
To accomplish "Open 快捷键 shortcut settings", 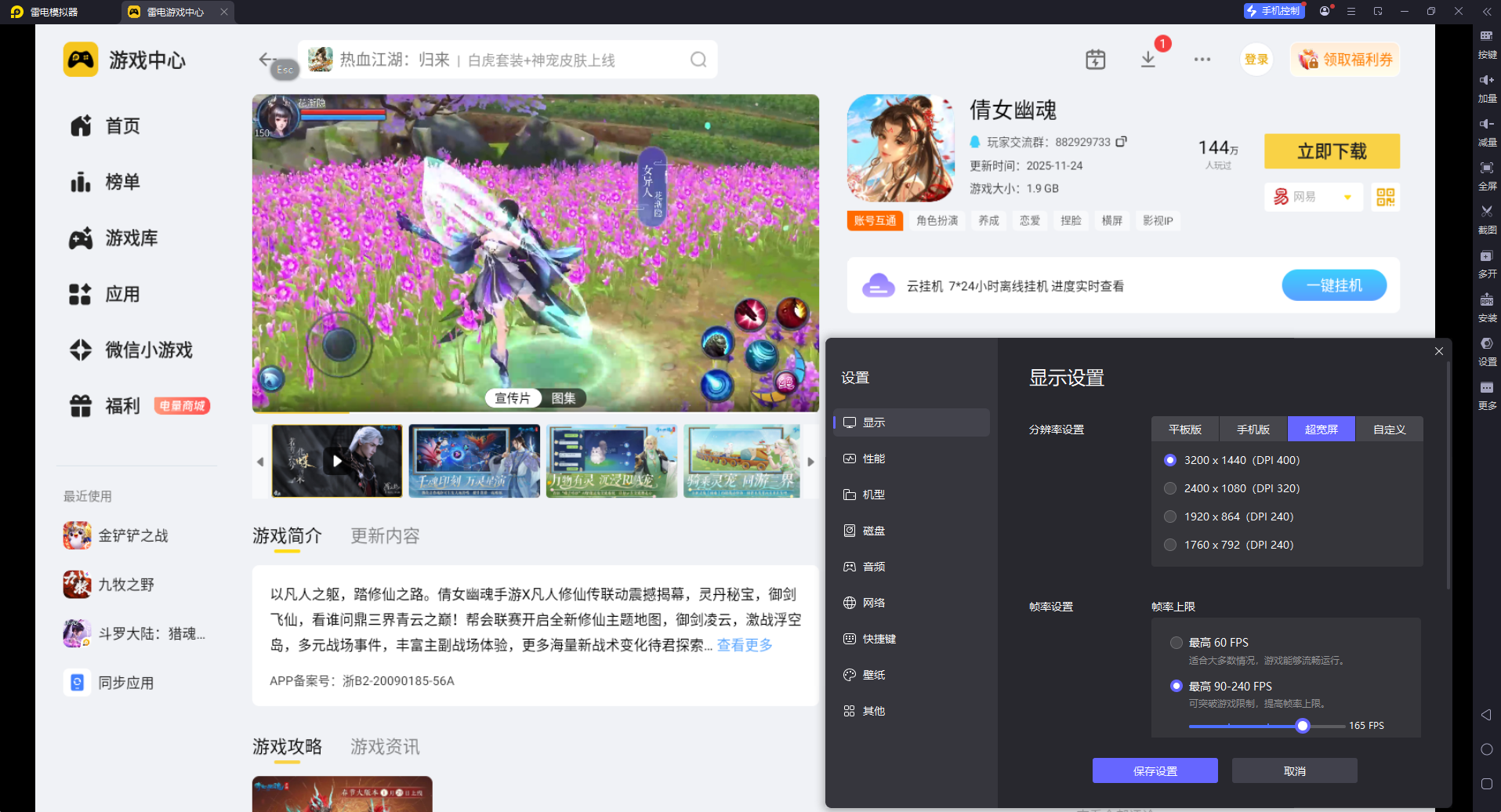I will click(x=912, y=639).
